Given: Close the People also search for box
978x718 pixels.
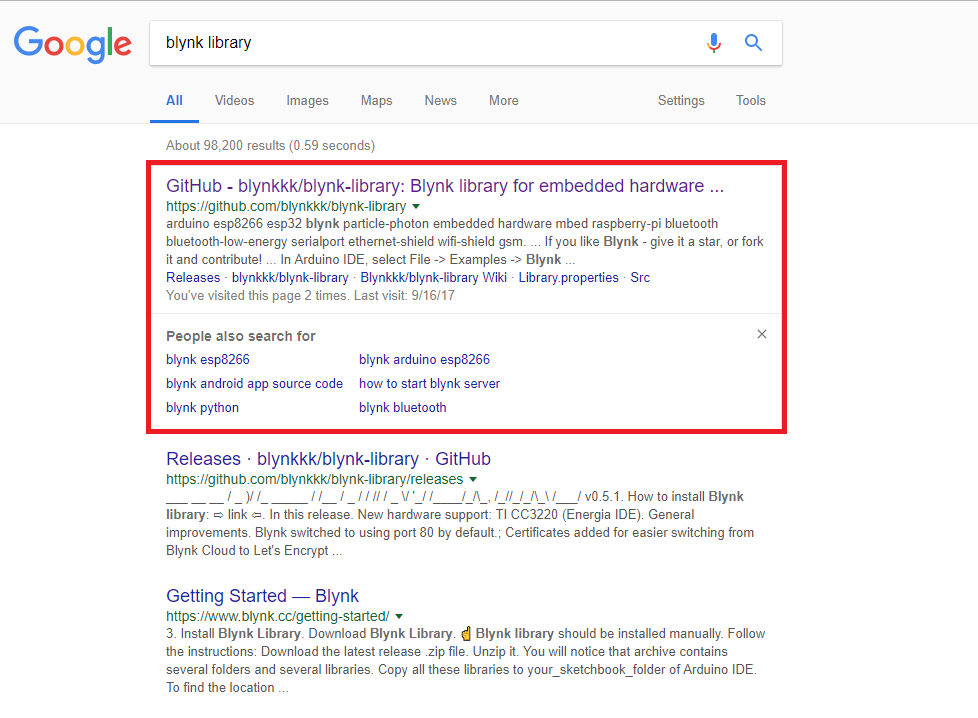Looking at the screenshot, I should point(762,334).
